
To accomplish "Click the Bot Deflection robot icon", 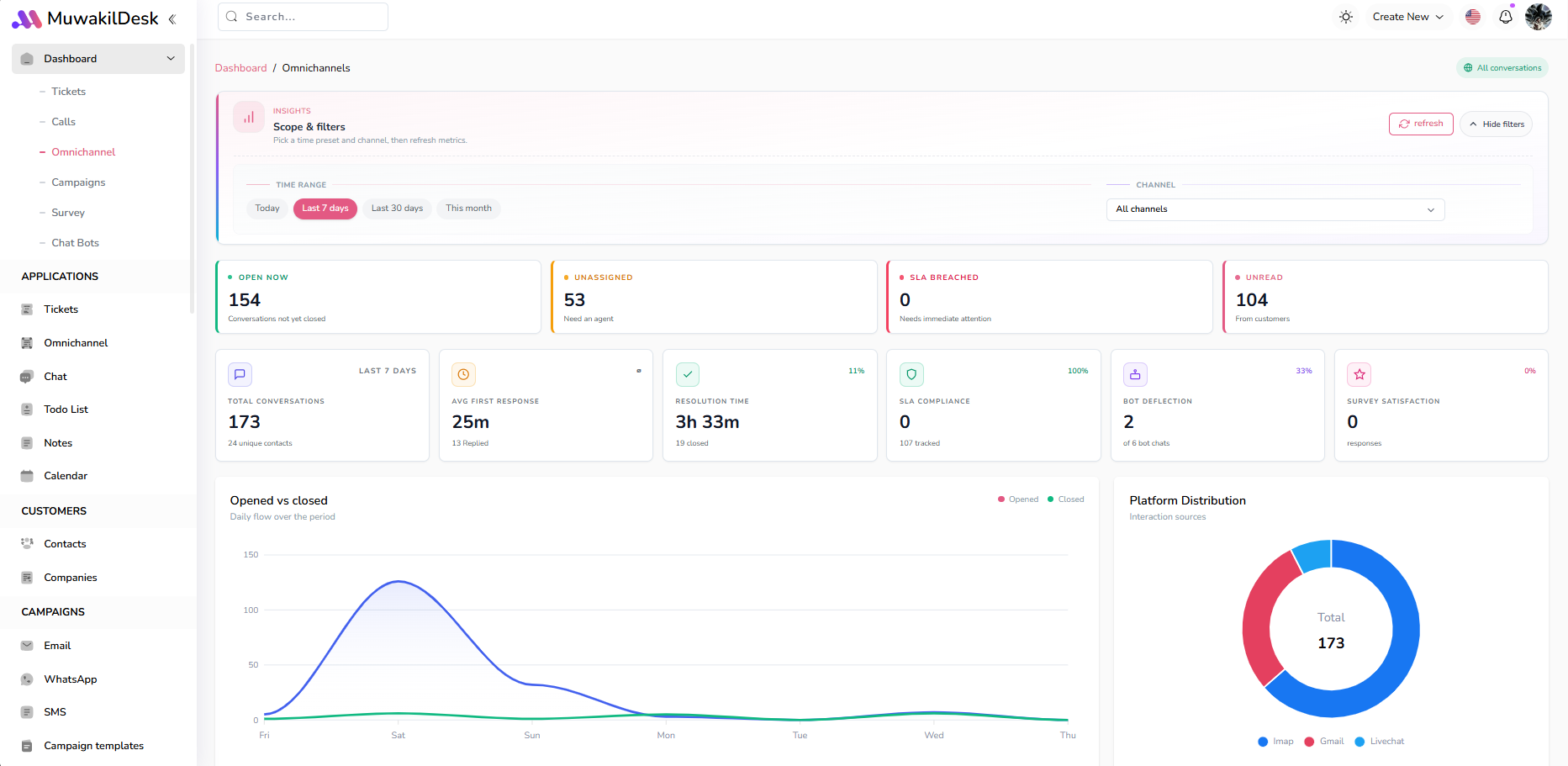I will pos(1135,374).
